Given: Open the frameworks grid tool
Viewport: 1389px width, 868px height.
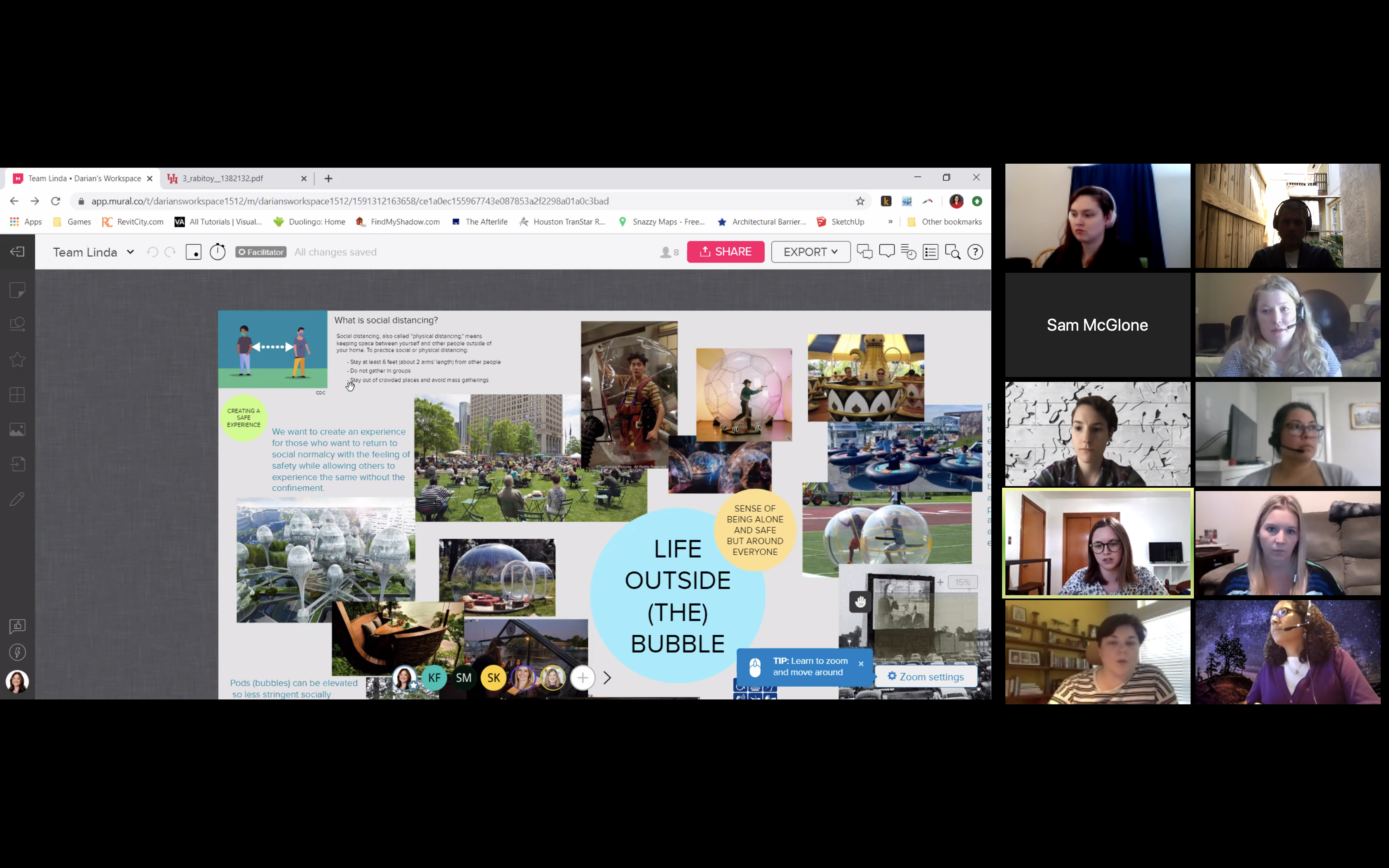Looking at the screenshot, I should (17, 394).
